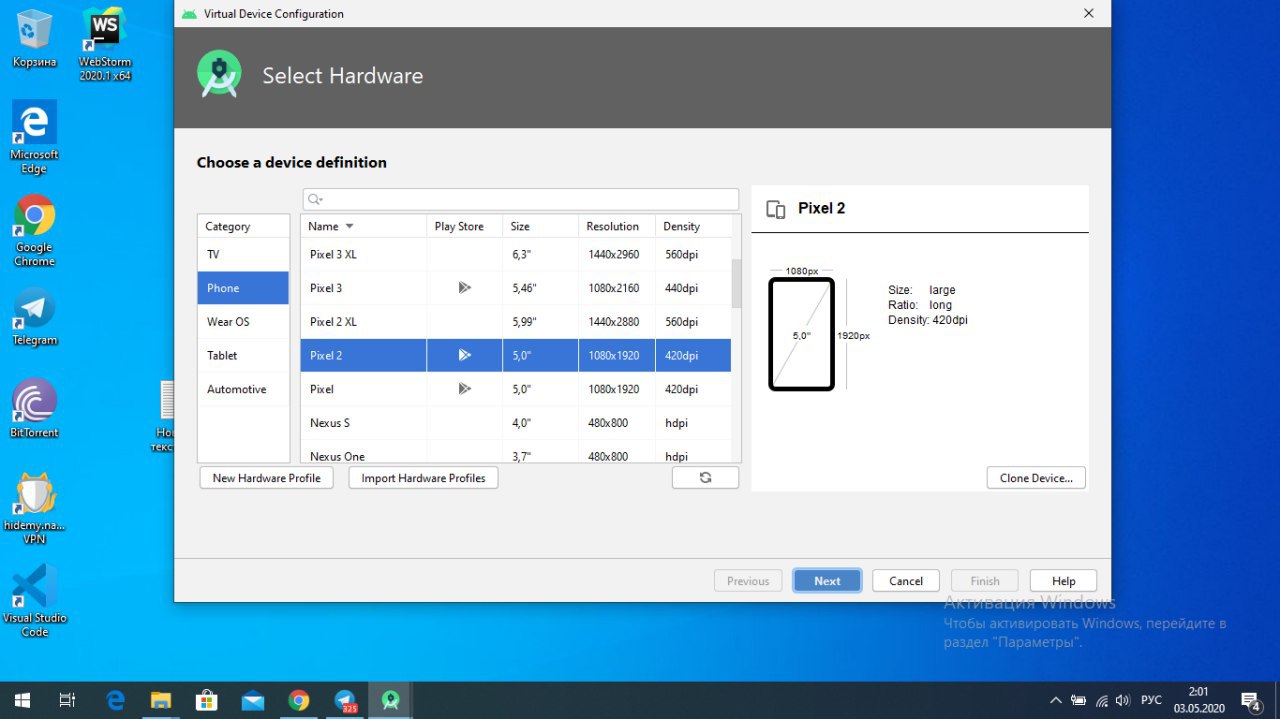Click New Hardware Profile button

pos(266,478)
